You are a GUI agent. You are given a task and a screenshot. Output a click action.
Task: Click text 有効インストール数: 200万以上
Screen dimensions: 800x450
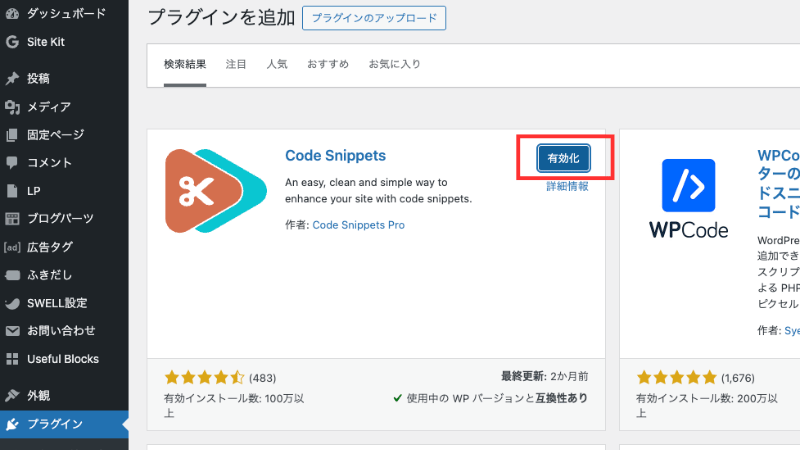click(707, 406)
